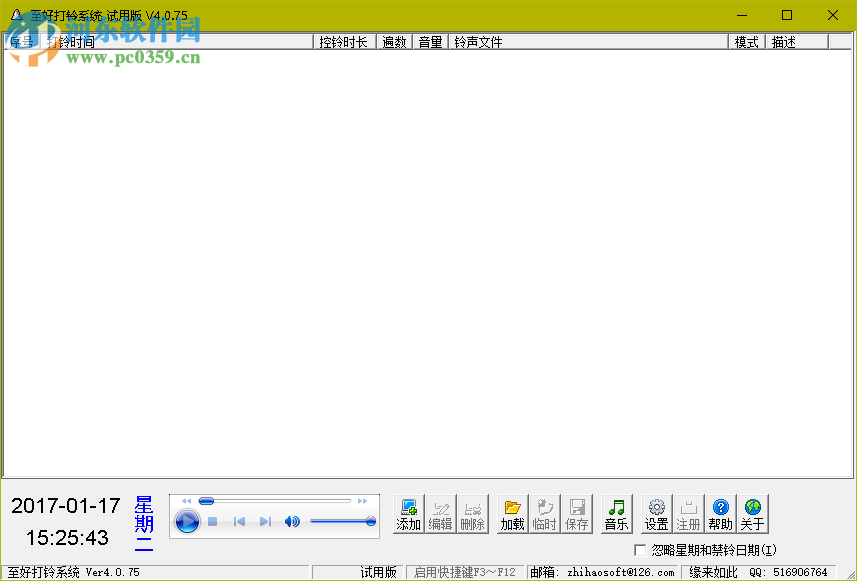The width and height of the screenshot is (857, 581).
Task: Click the 编辑 (Edit) button
Action: point(440,514)
